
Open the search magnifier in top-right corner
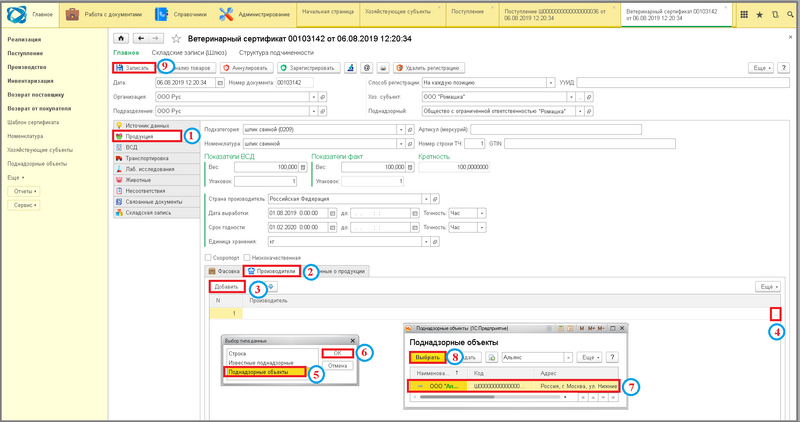click(790, 15)
